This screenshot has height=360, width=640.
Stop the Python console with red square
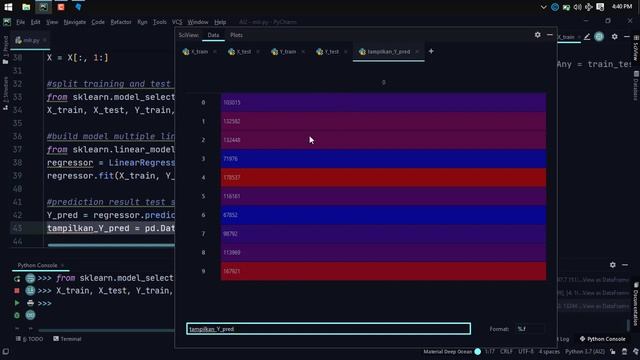[17, 291]
